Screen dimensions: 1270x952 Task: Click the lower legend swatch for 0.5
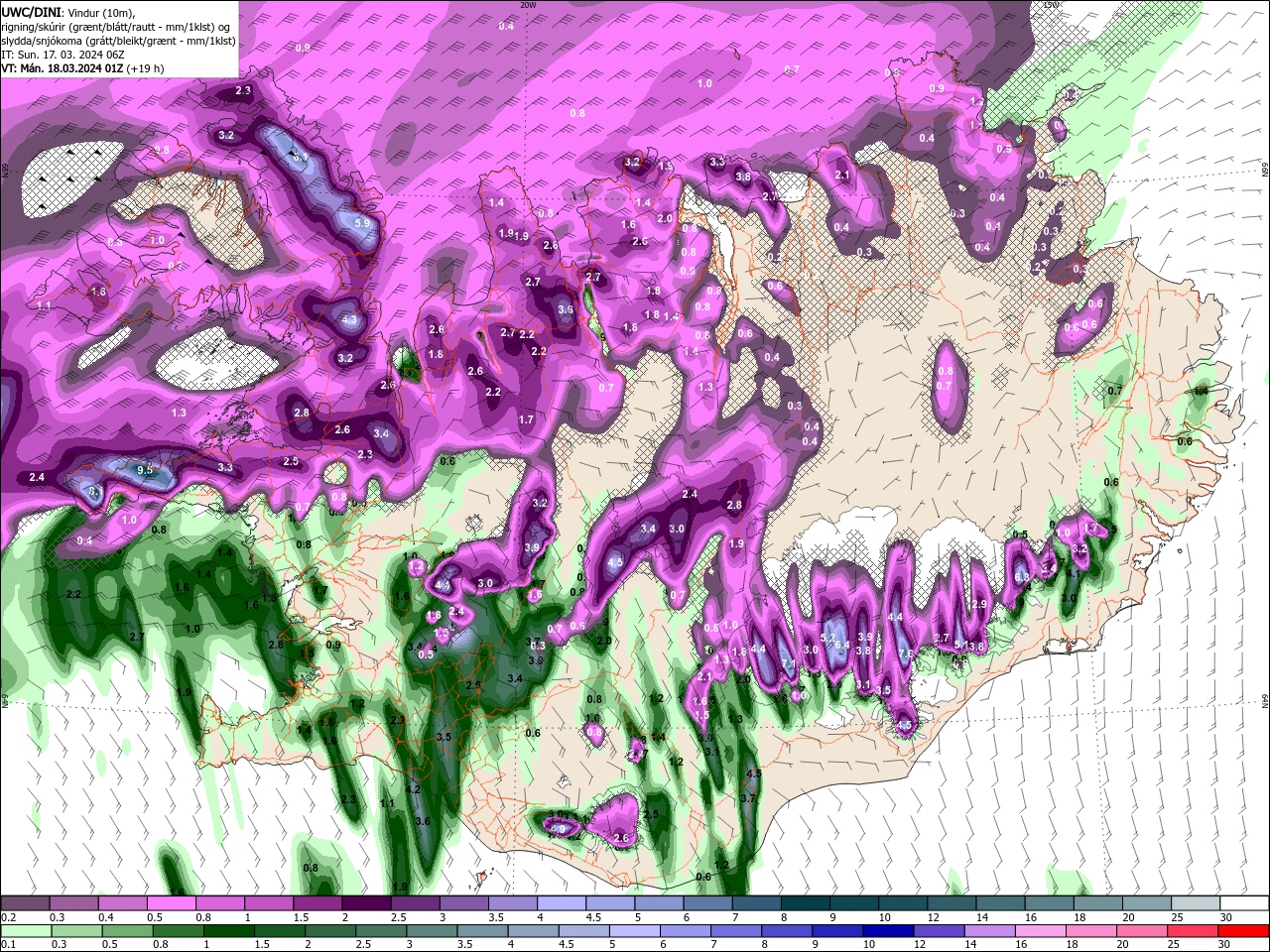pos(128,931)
